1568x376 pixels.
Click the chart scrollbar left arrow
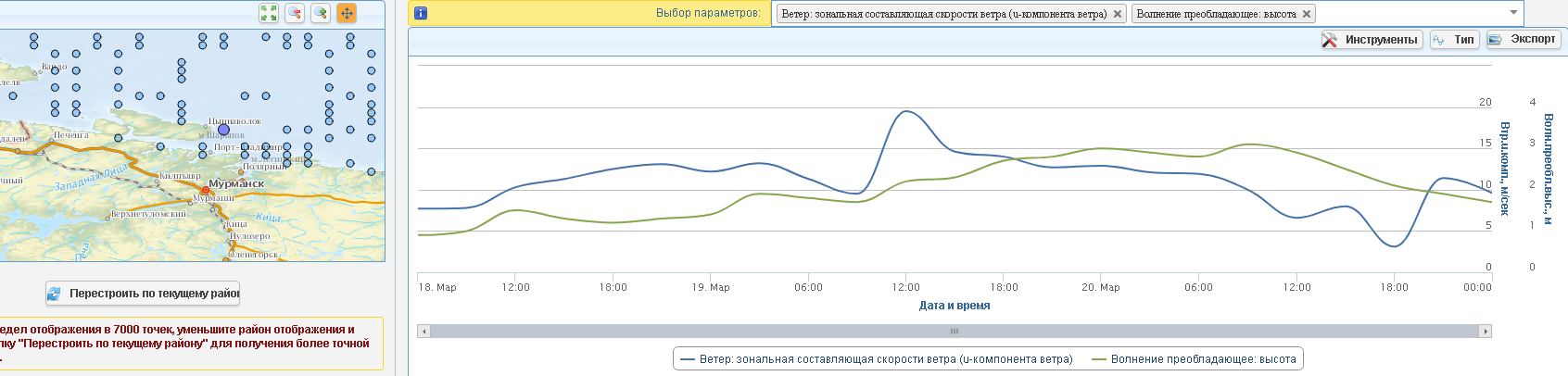tap(424, 332)
